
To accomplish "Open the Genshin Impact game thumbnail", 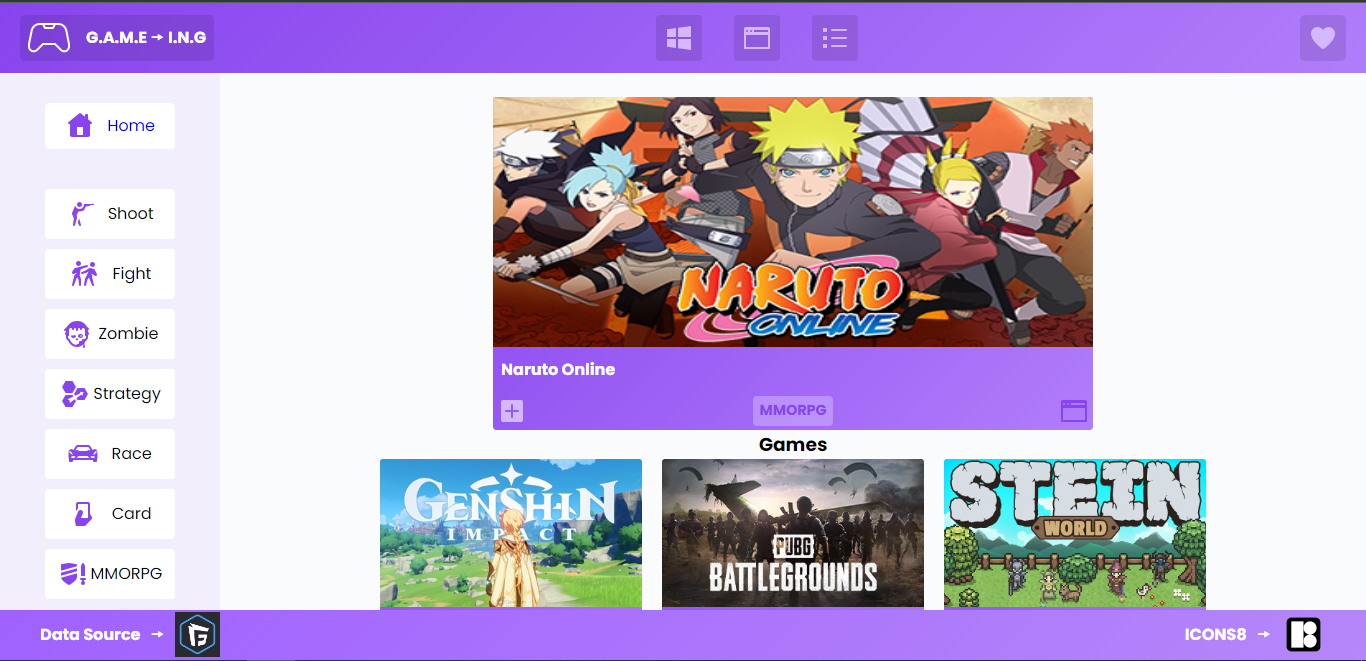I will pyautogui.click(x=511, y=534).
